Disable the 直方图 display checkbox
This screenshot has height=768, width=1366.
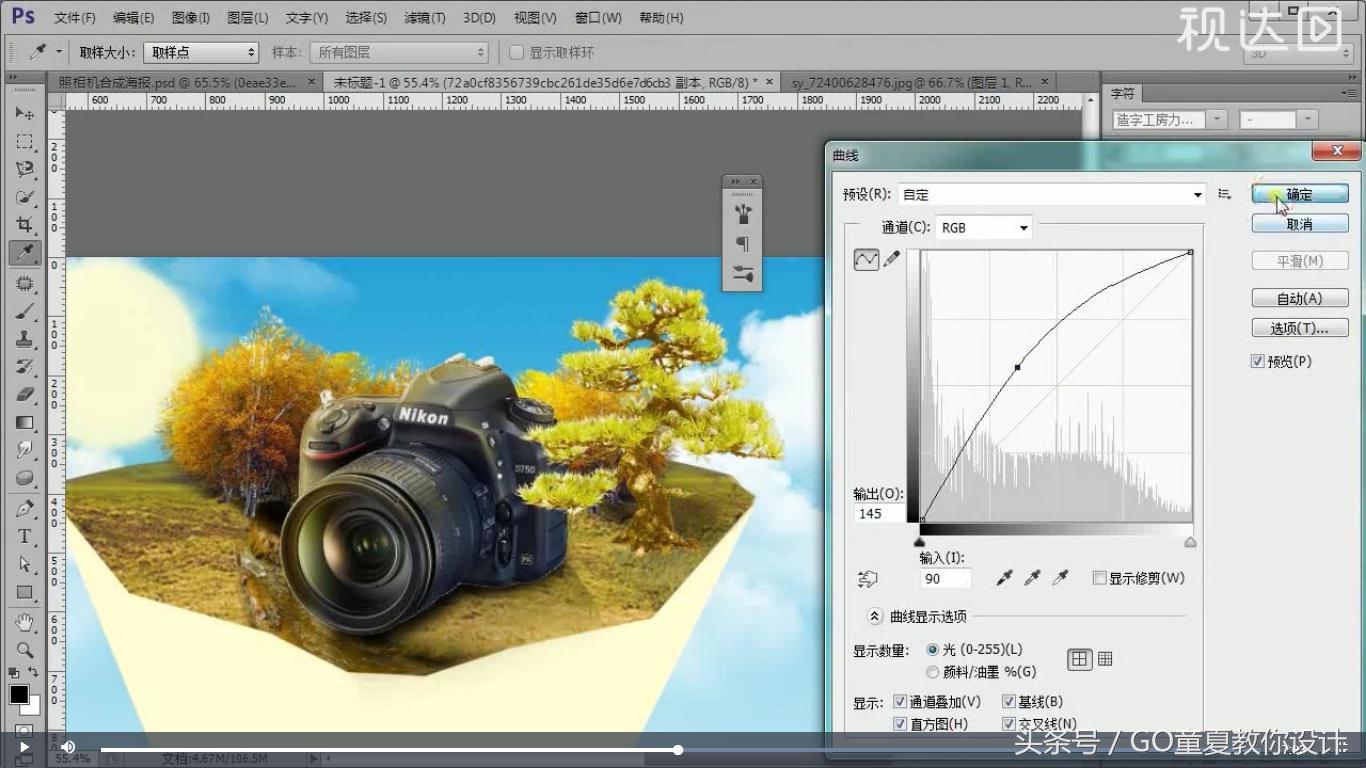point(901,723)
